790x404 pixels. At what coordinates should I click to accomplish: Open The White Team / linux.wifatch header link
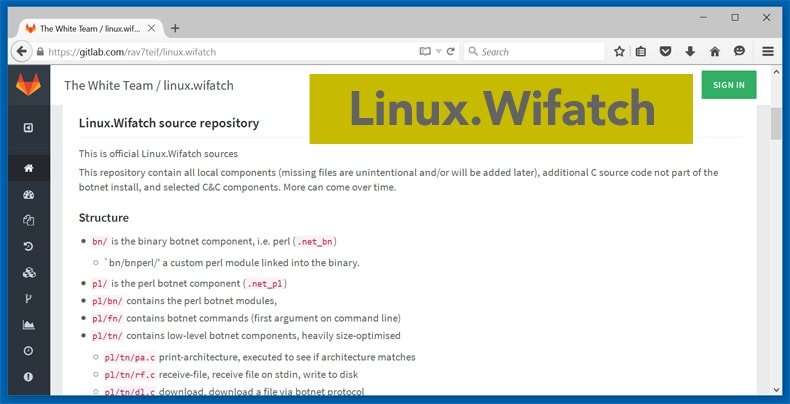click(x=149, y=85)
